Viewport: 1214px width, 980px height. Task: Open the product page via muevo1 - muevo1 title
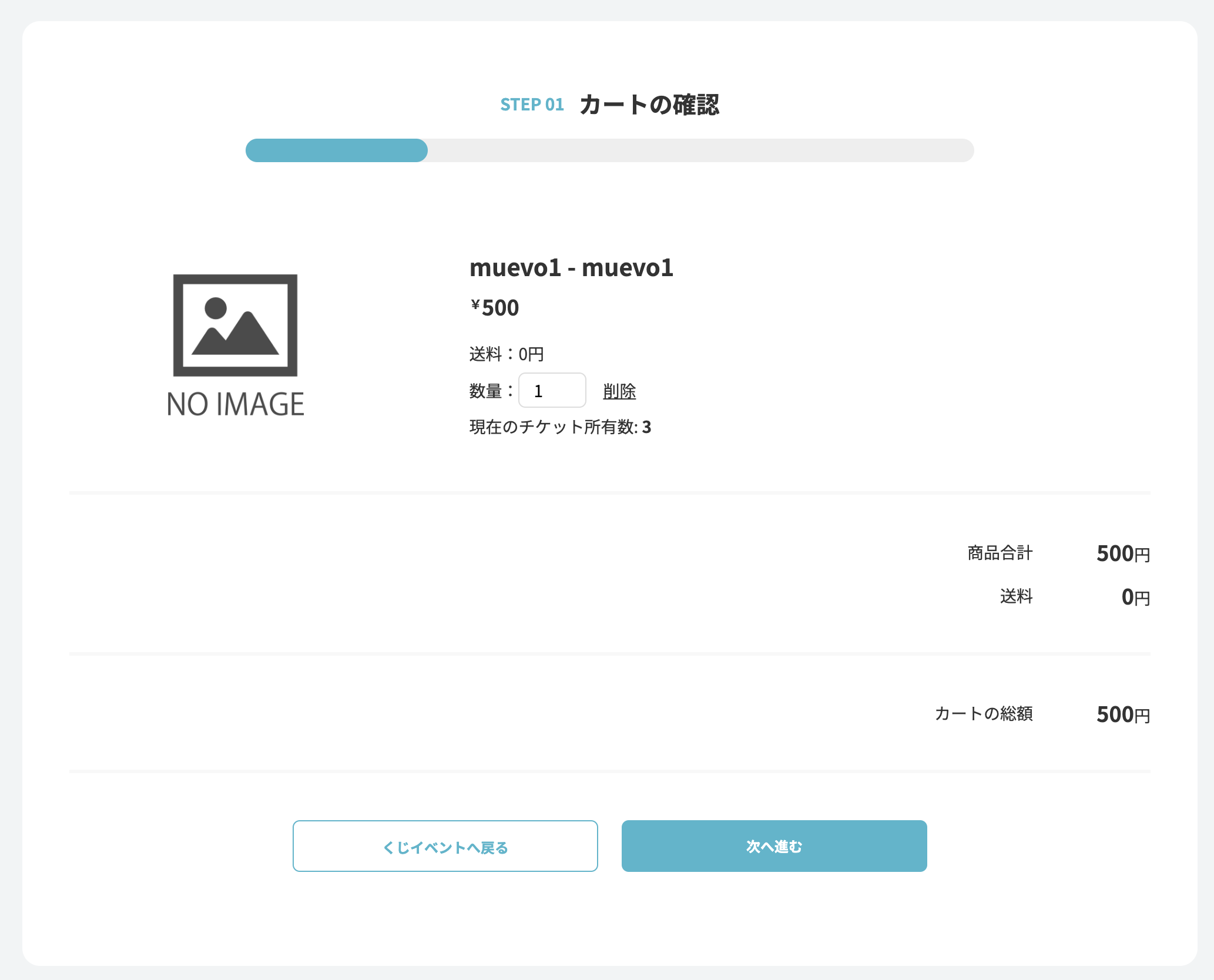click(572, 268)
